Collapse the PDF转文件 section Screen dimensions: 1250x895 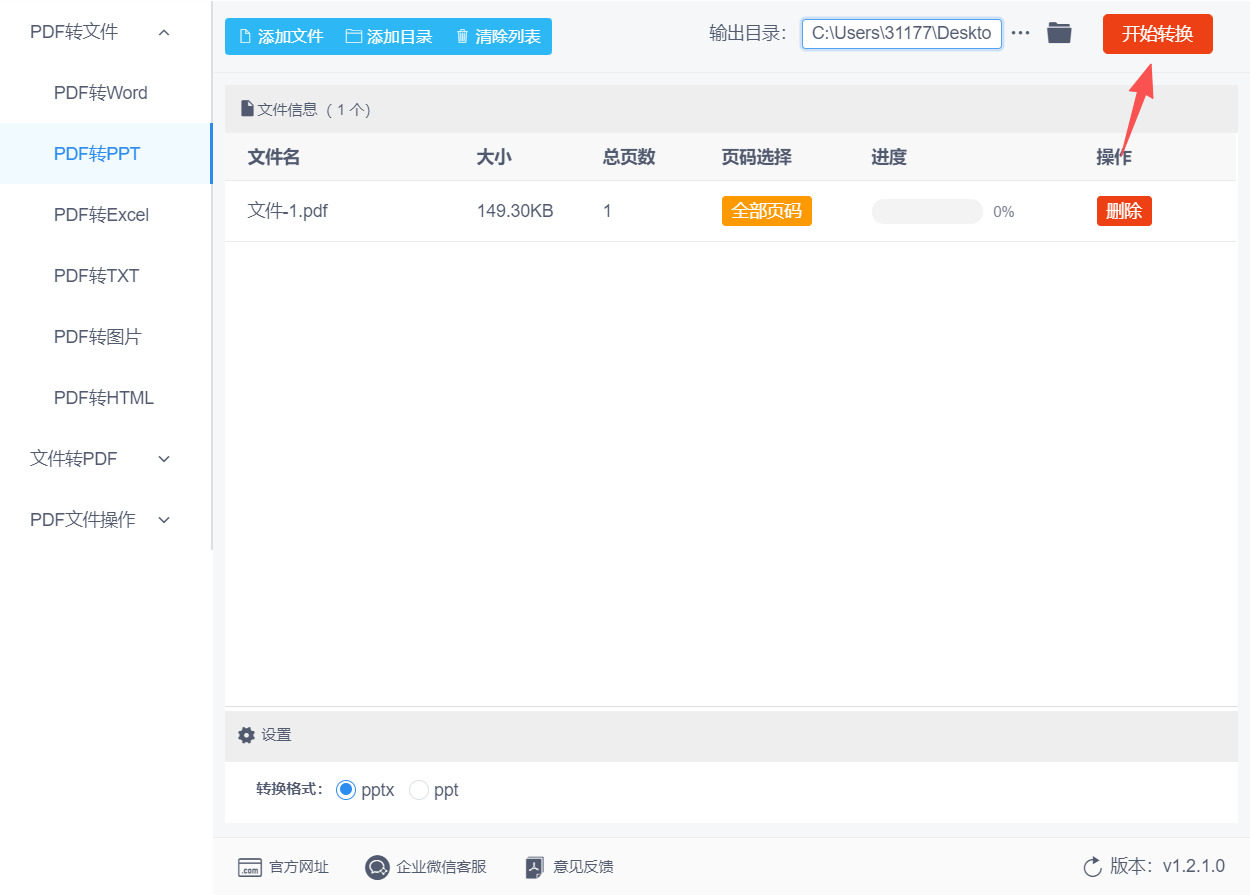click(163, 31)
